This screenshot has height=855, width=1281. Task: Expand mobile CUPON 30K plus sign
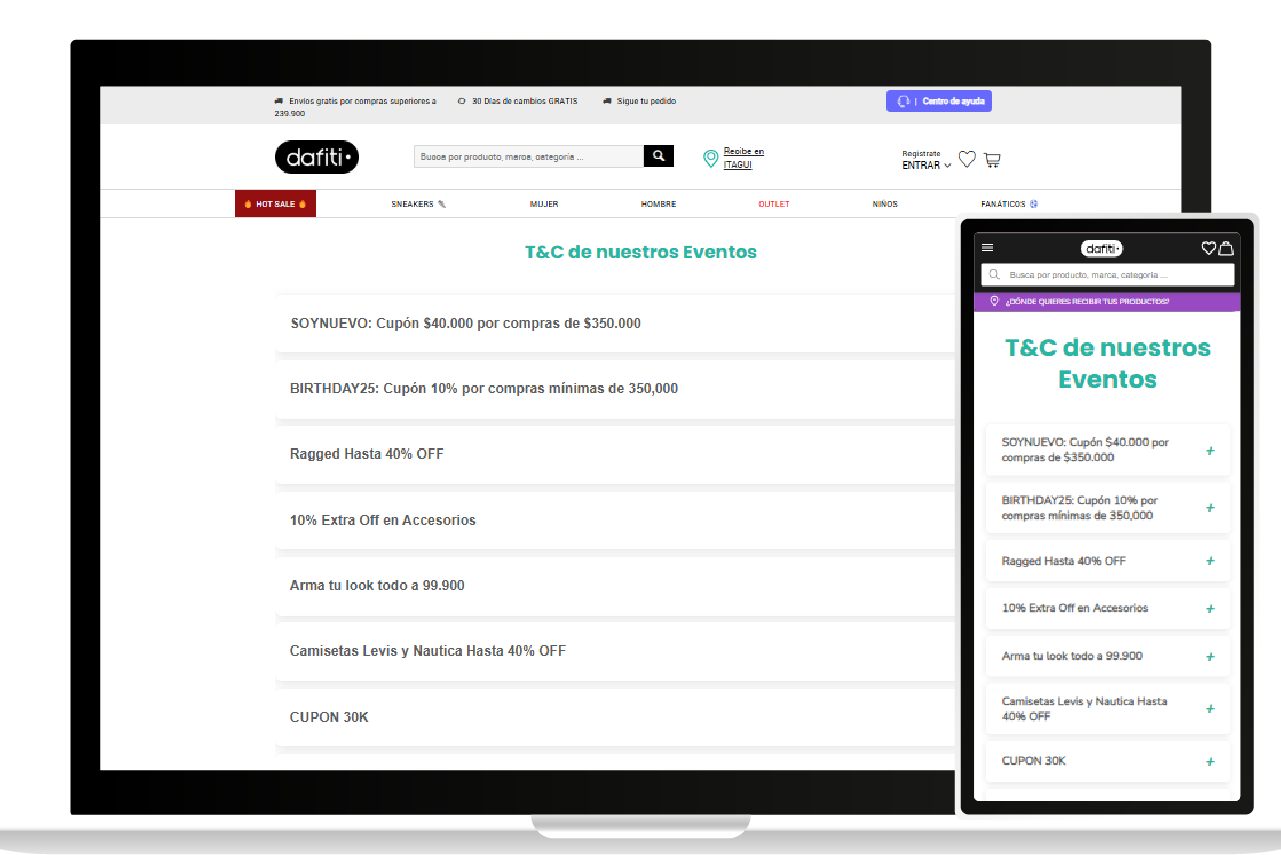1210,762
